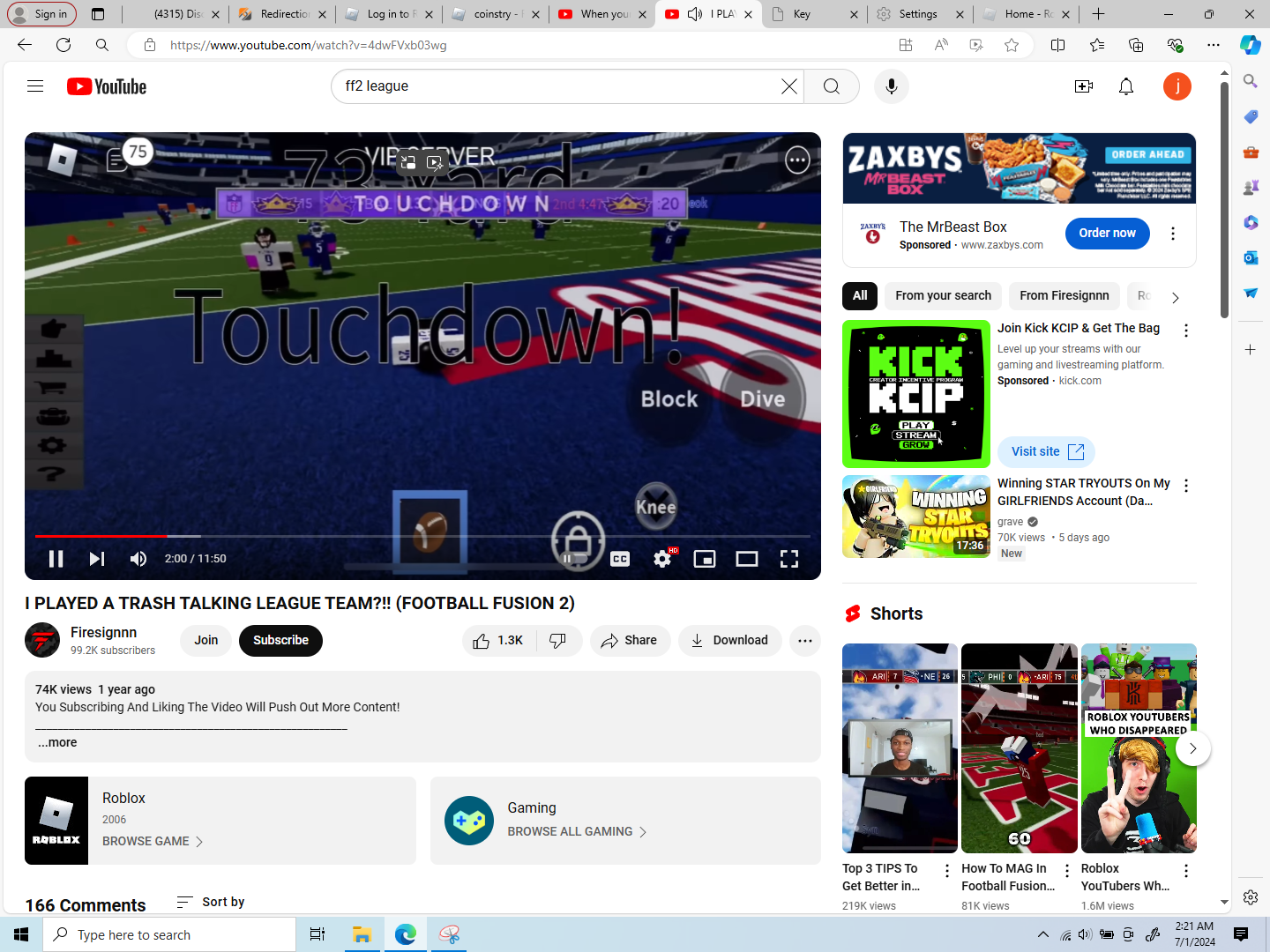Open YouTube notifications bell
This screenshot has width=1270, height=952.
pos(1126,86)
